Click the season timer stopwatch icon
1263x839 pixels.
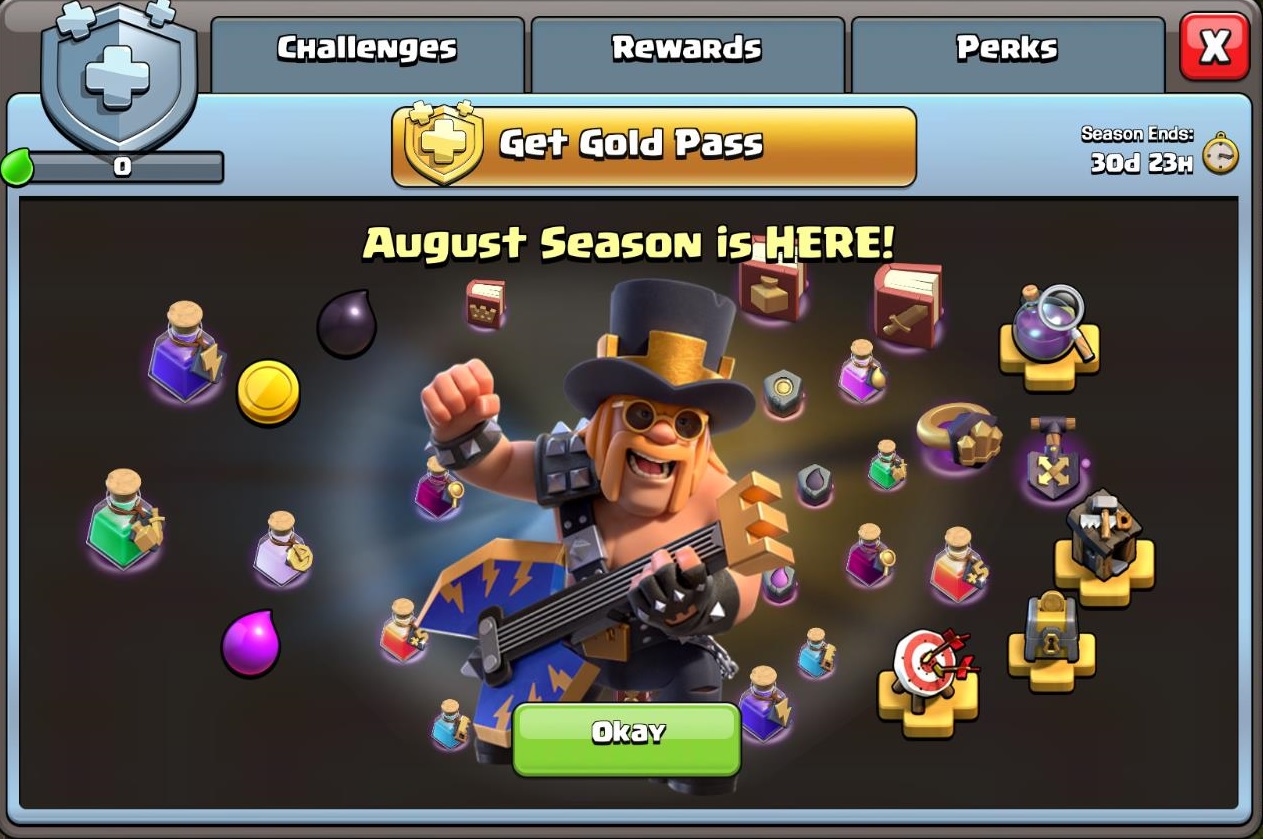coord(1220,153)
